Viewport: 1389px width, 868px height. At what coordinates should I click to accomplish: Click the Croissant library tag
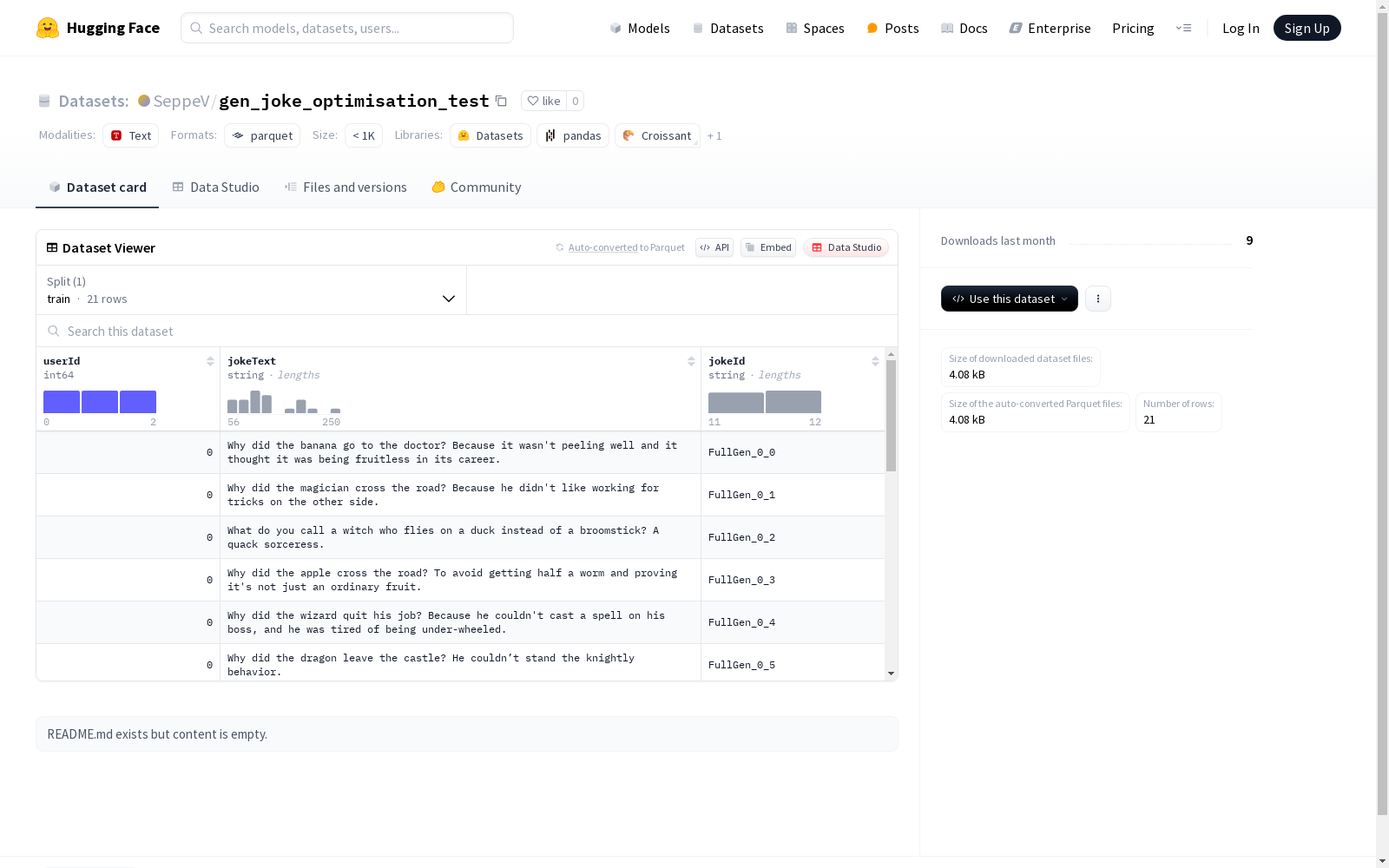click(x=657, y=135)
